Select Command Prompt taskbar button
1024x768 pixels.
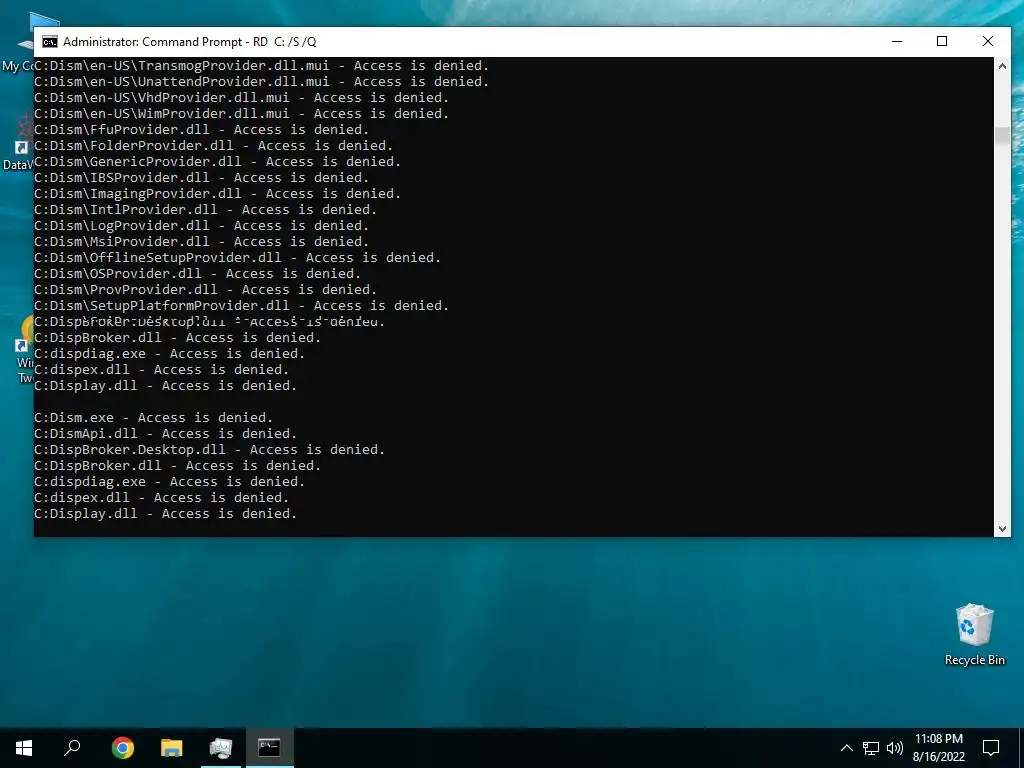[x=269, y=748]
